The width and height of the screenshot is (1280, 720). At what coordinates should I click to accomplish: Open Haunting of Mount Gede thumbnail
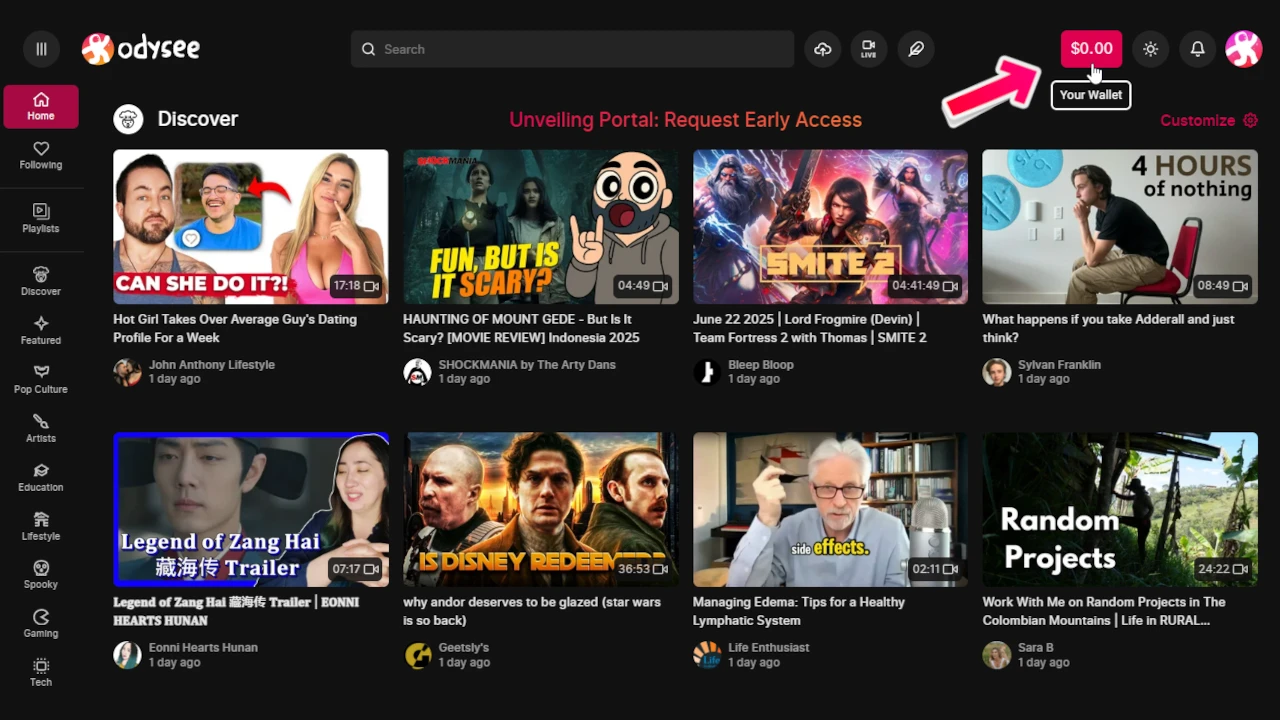tap(541, 227)
